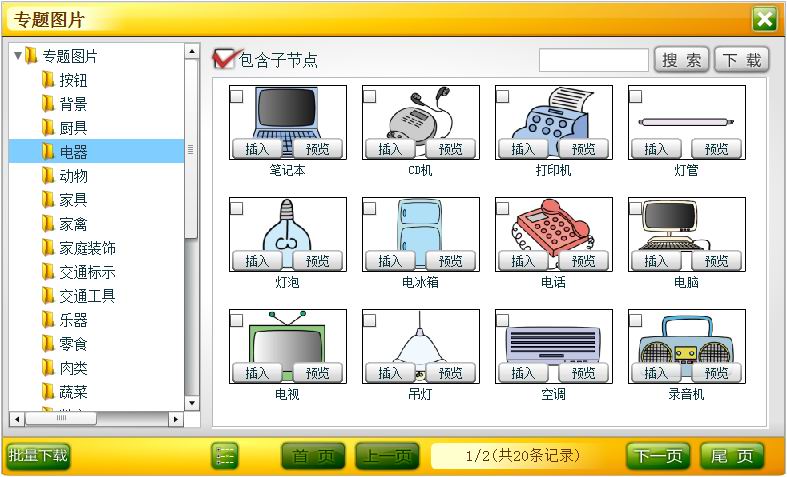This screenshot has height=477, width=787.
Task: Open the 家庭装饰 category
Action: coord(87,248)
